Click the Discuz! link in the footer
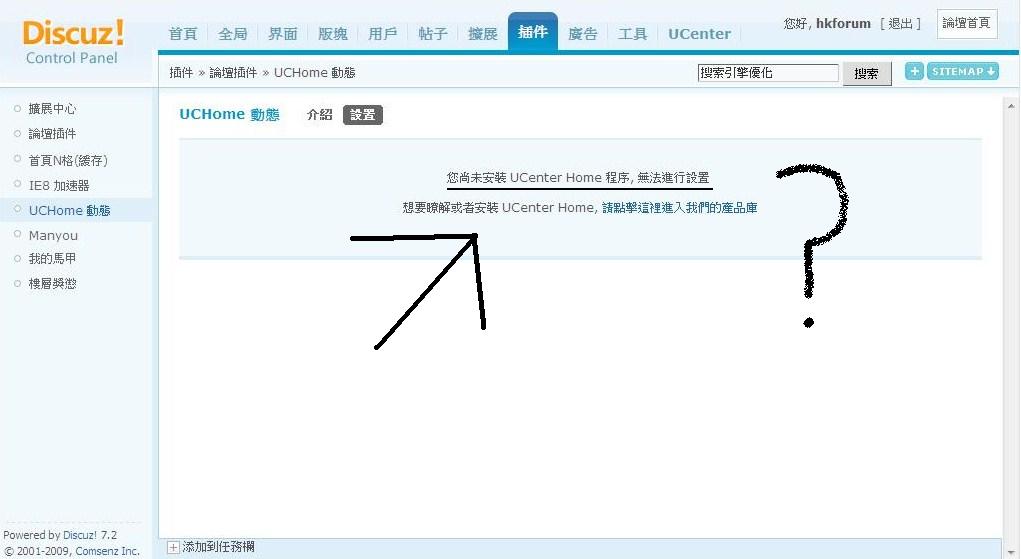 79,535
